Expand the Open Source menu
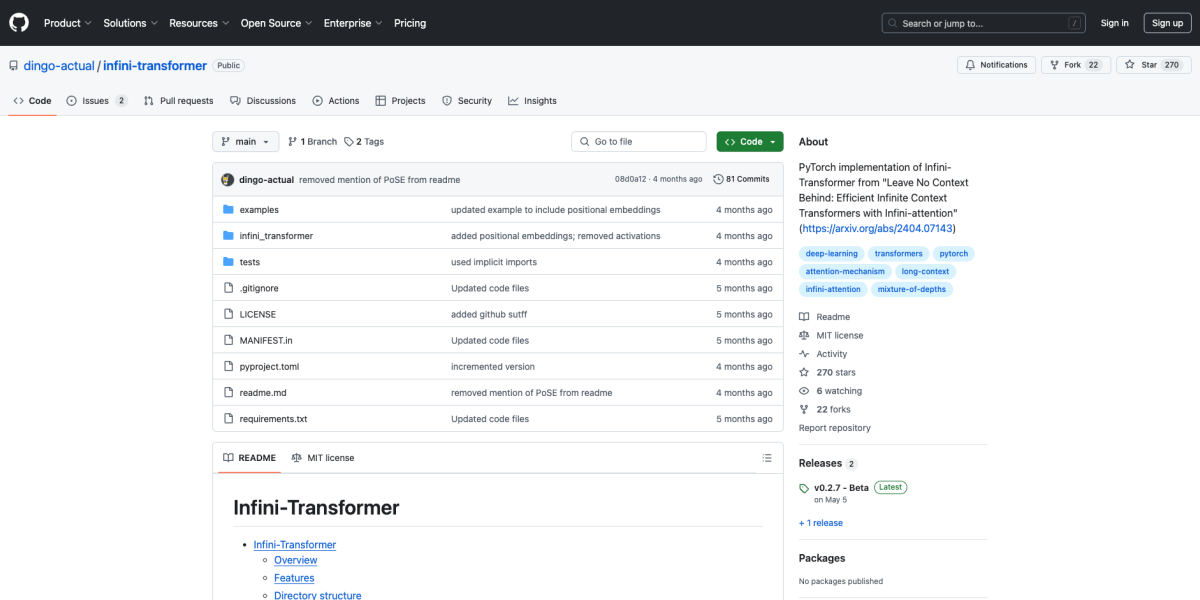The image size is (1200, 600). [276, 23]
